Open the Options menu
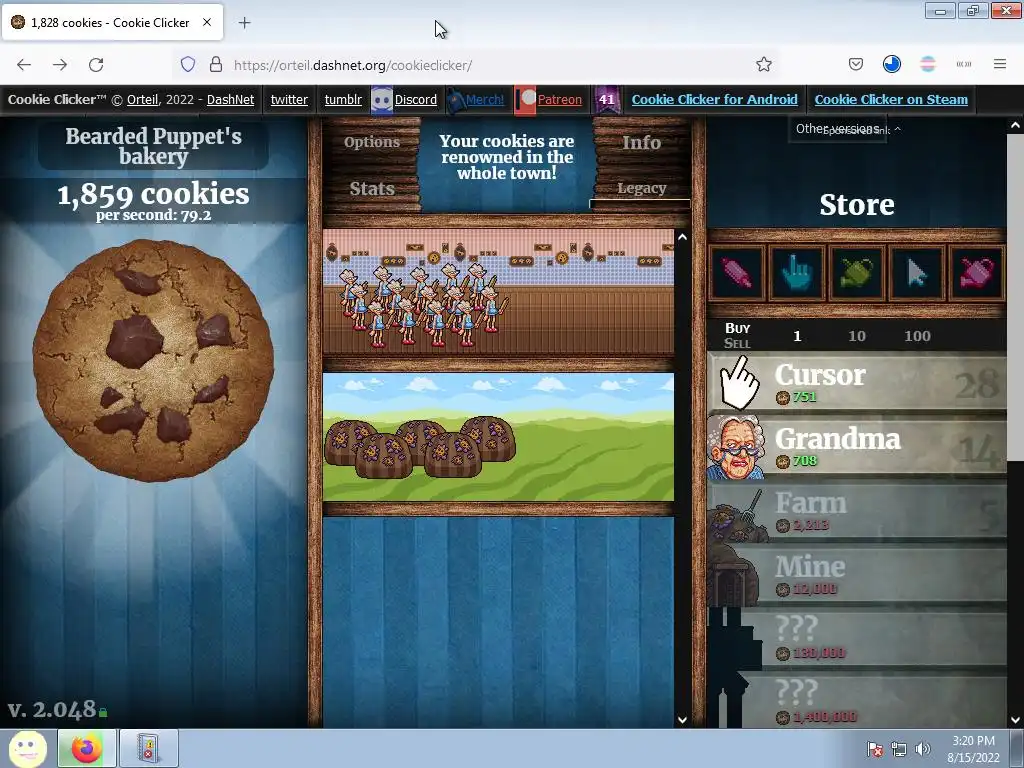 click(372, 142)
